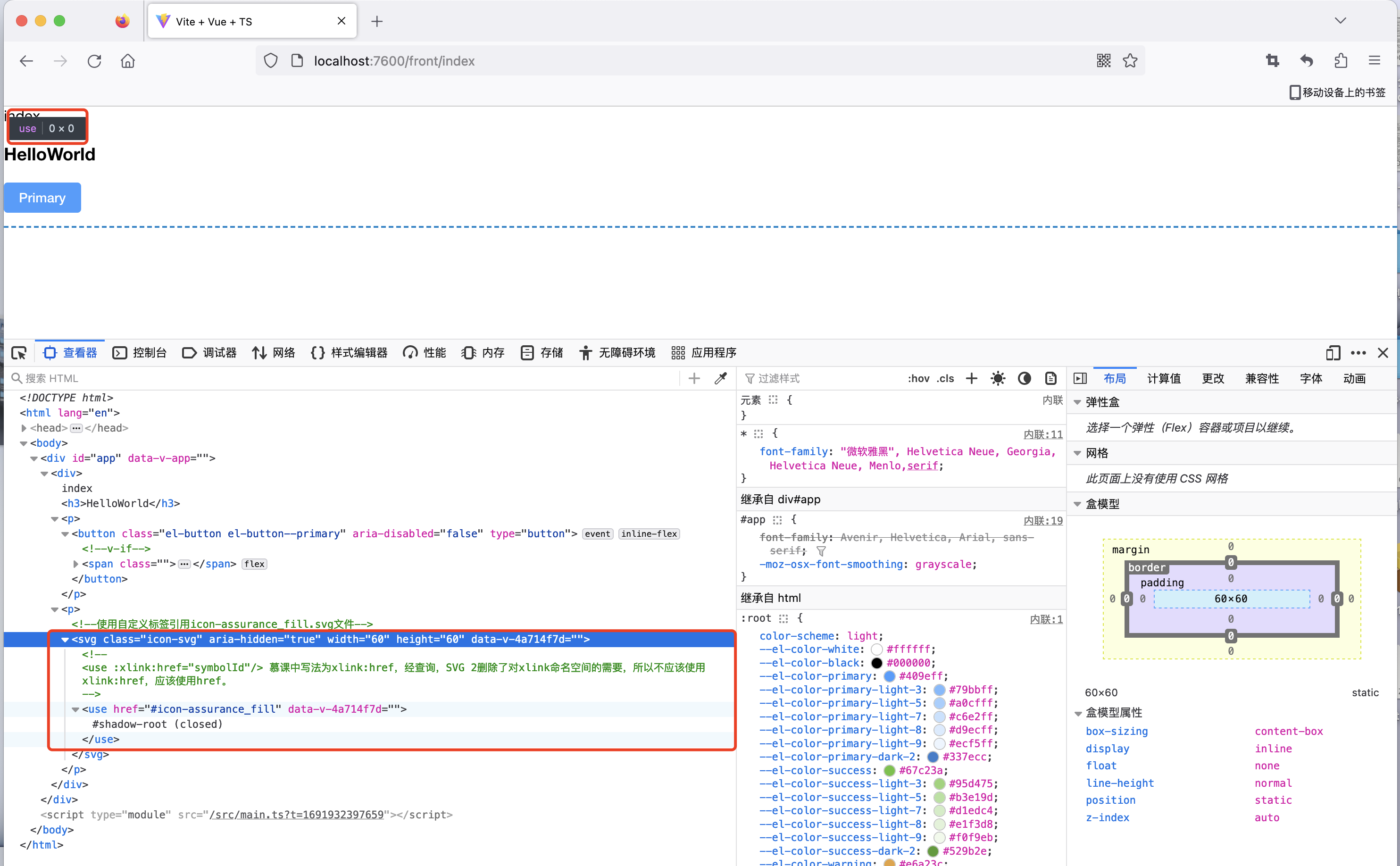The image size is (1400, 866).
Task: Toggle print media simulation icon
Action: (1051, 378)
